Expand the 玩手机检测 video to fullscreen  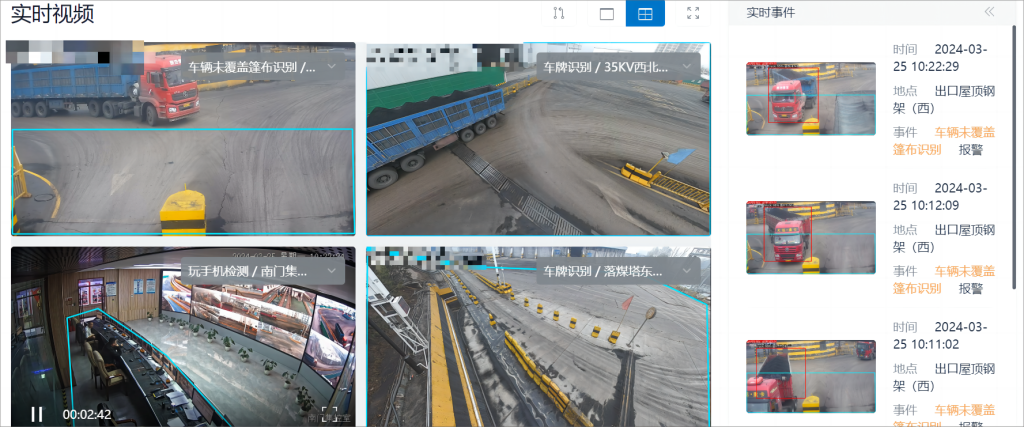(330, 413)
